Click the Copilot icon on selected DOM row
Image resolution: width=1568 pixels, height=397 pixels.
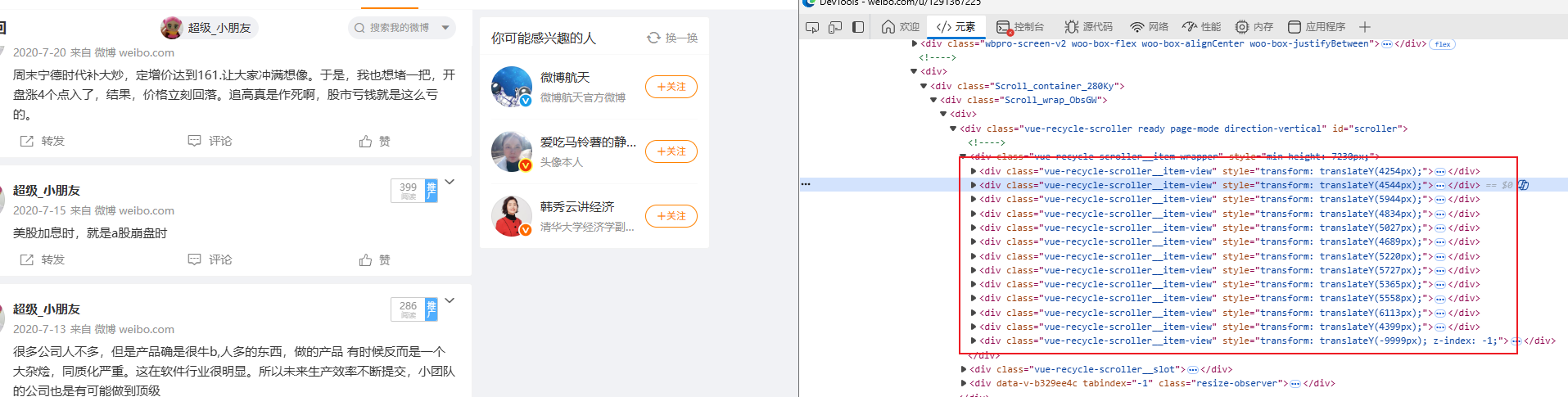pyautogui.click(x=1523, y=185)
